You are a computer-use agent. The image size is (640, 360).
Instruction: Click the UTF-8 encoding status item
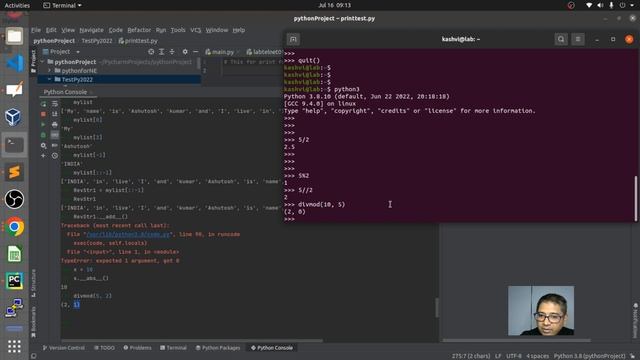[513, 356]
